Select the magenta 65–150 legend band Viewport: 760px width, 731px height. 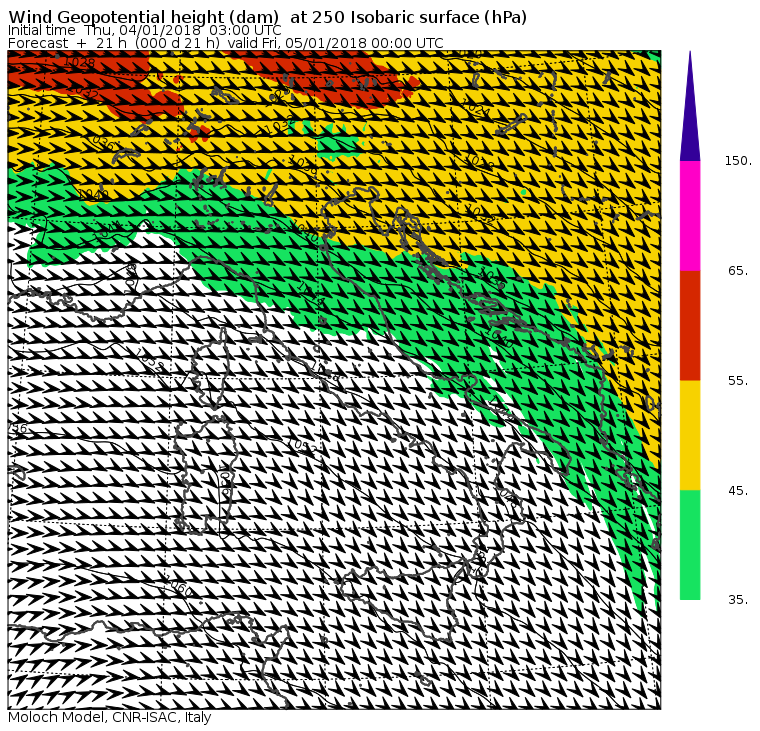[690, 216]
